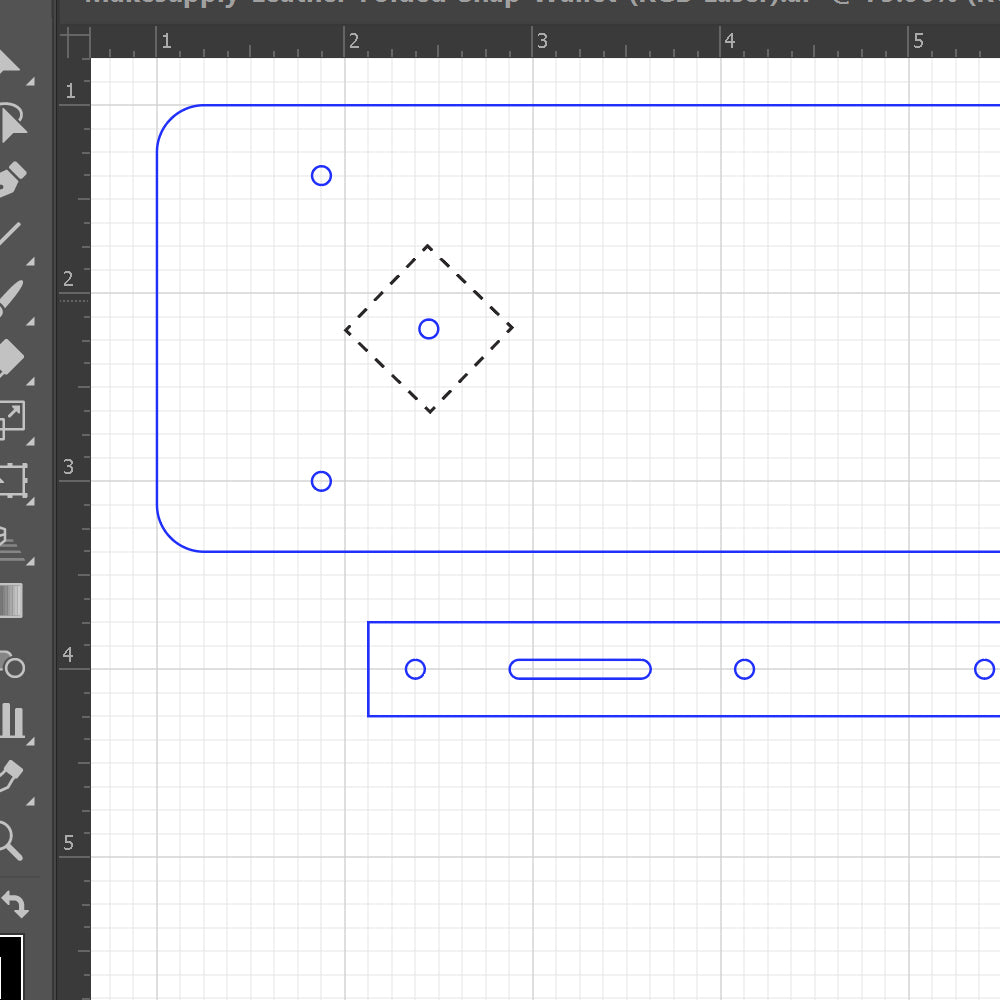The width and height of the screenshot is (1000, 1000).
Task: Select the Free Transform tool
Action: [x=12, y=480]
